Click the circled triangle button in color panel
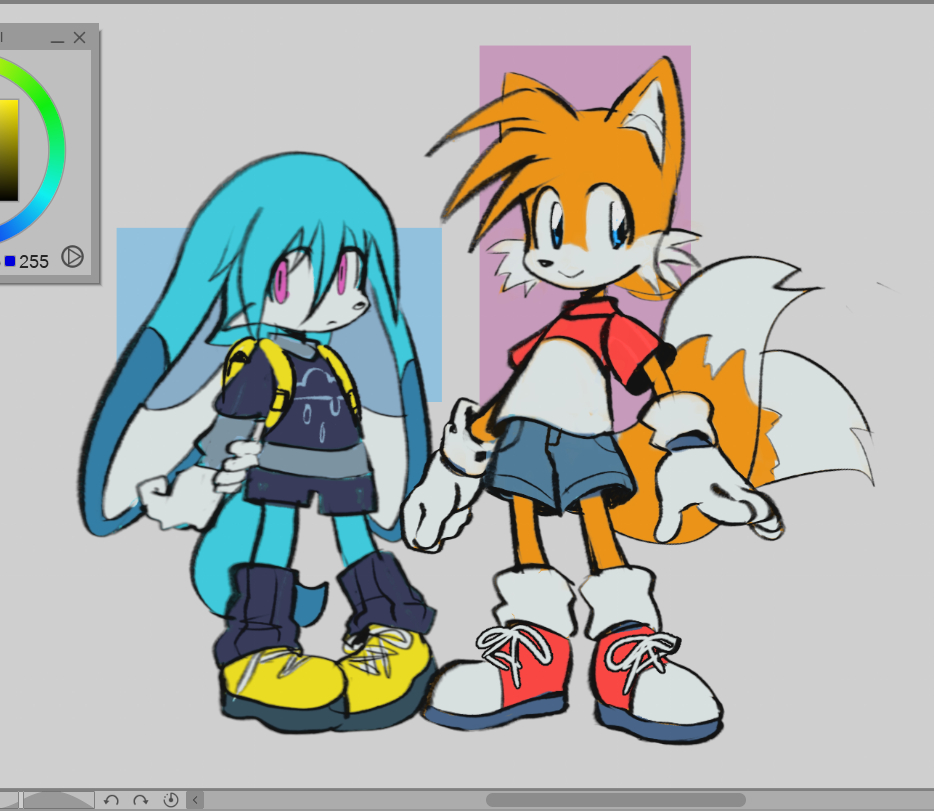The image size is (934, 811). tap(72, 257)
